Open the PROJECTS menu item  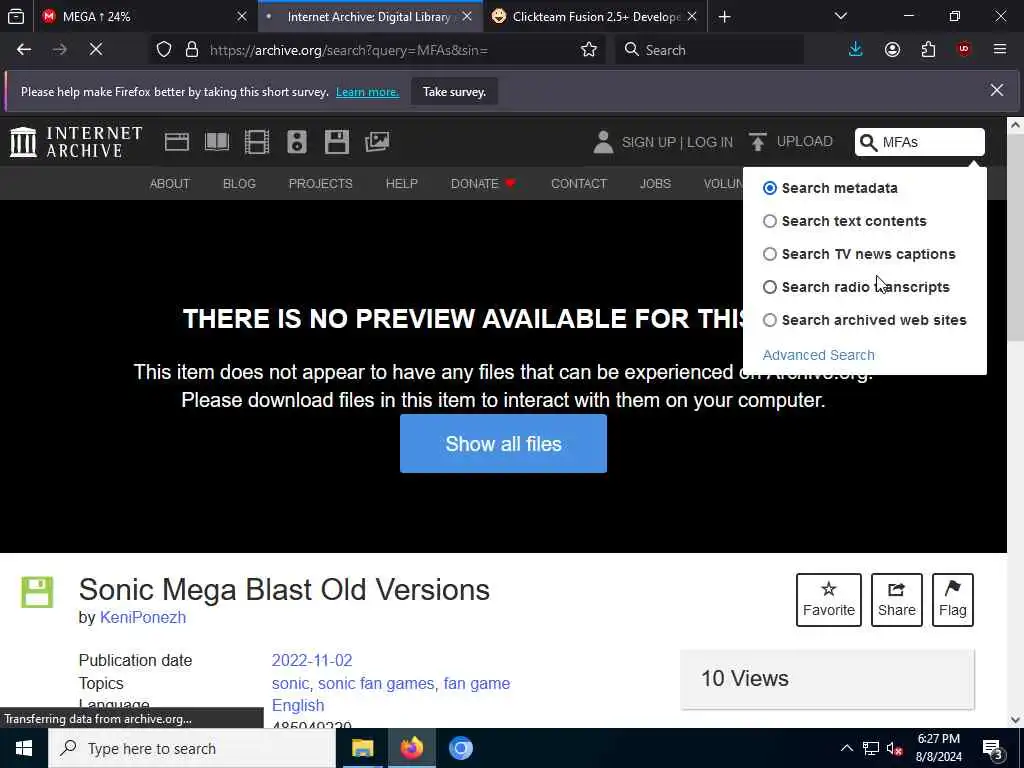coord(320,184)
